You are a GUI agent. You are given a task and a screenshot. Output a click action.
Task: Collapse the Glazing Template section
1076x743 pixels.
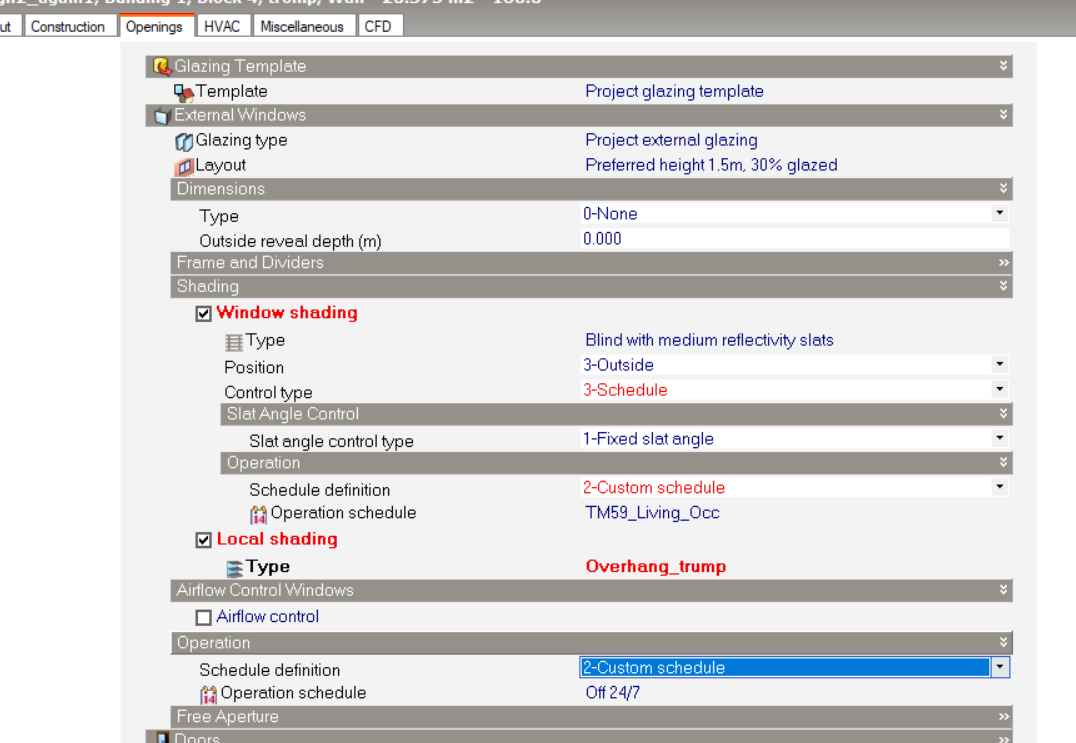(1003, 66)
